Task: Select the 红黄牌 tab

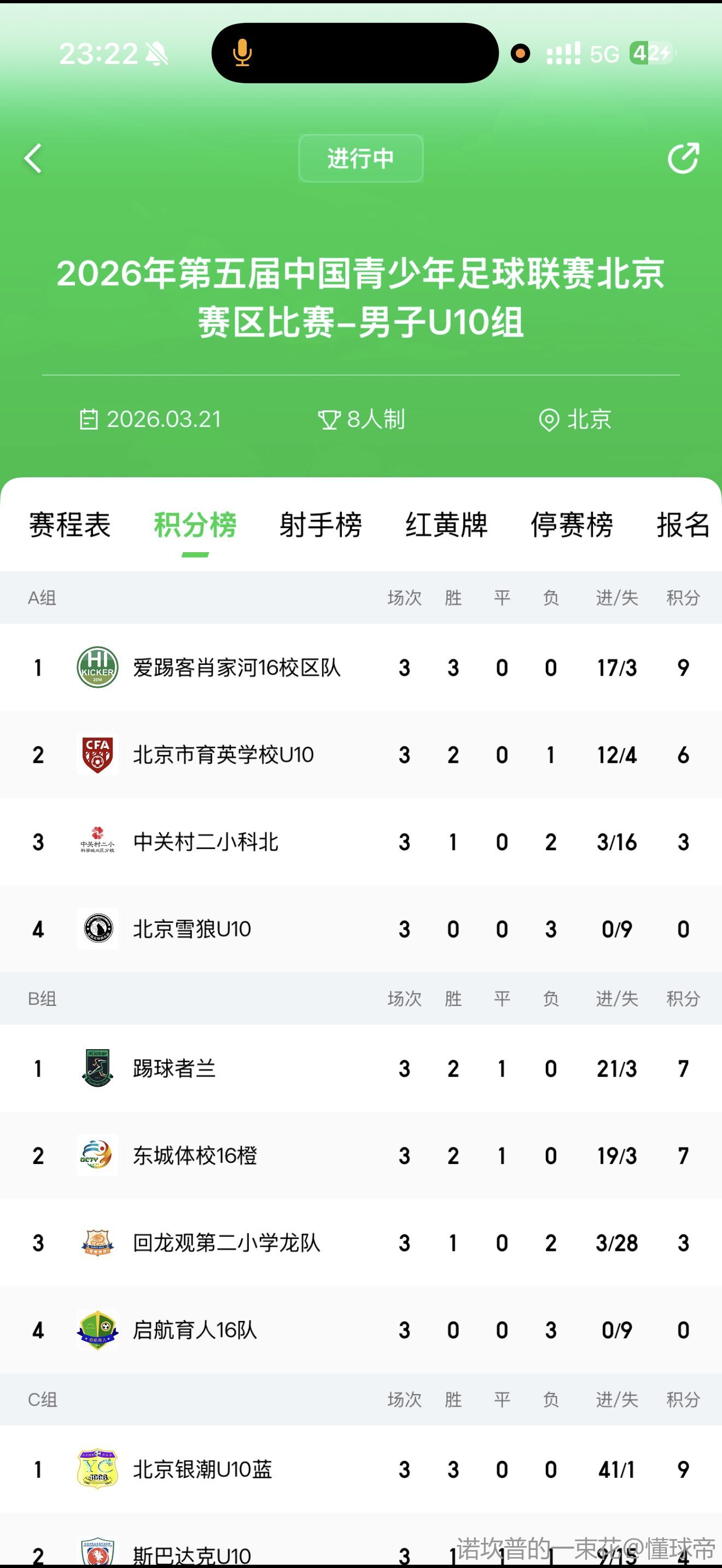Action: point(446,525)
